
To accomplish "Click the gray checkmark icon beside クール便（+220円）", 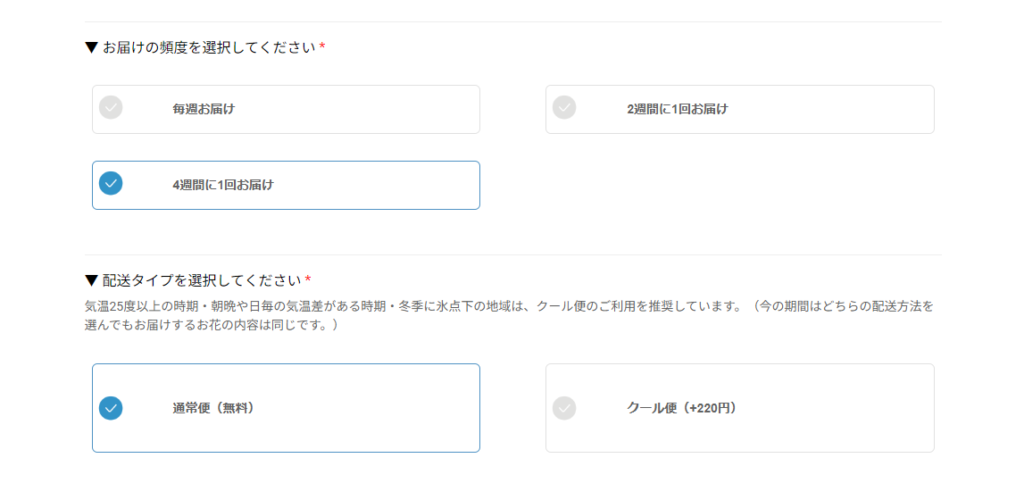I will pos(565,408).
